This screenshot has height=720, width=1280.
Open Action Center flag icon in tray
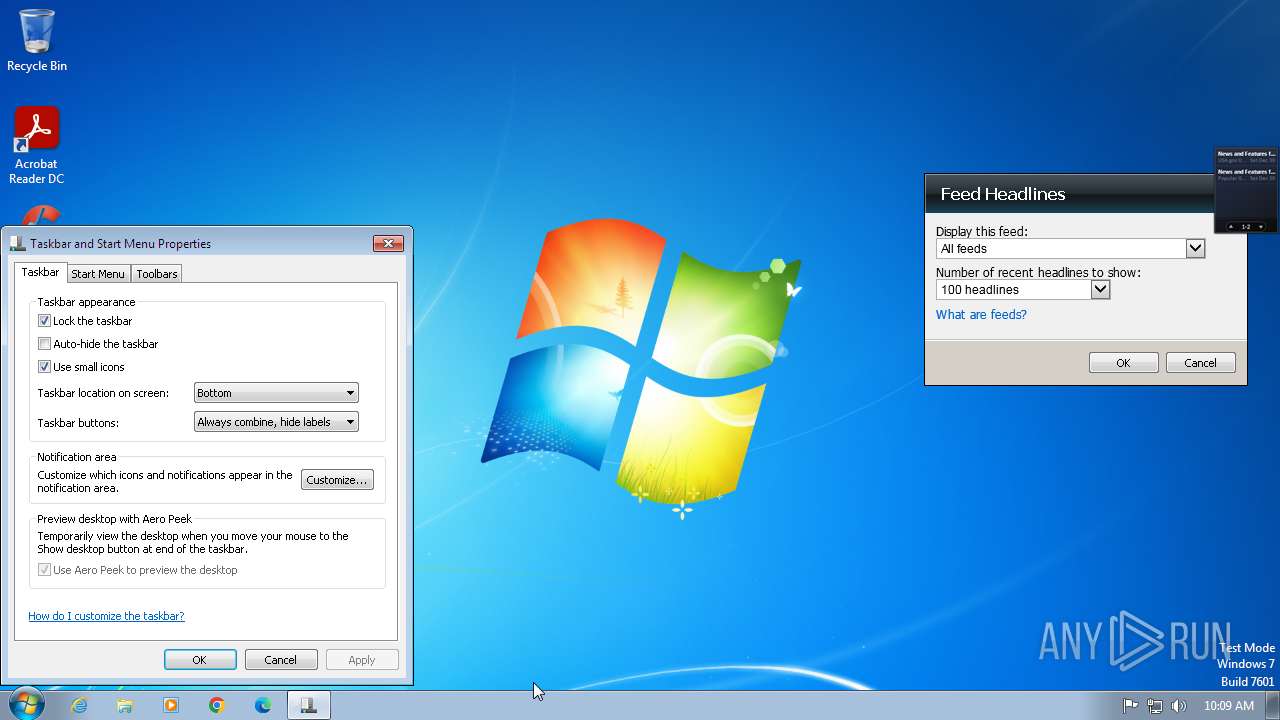(x=1131, y=705)
